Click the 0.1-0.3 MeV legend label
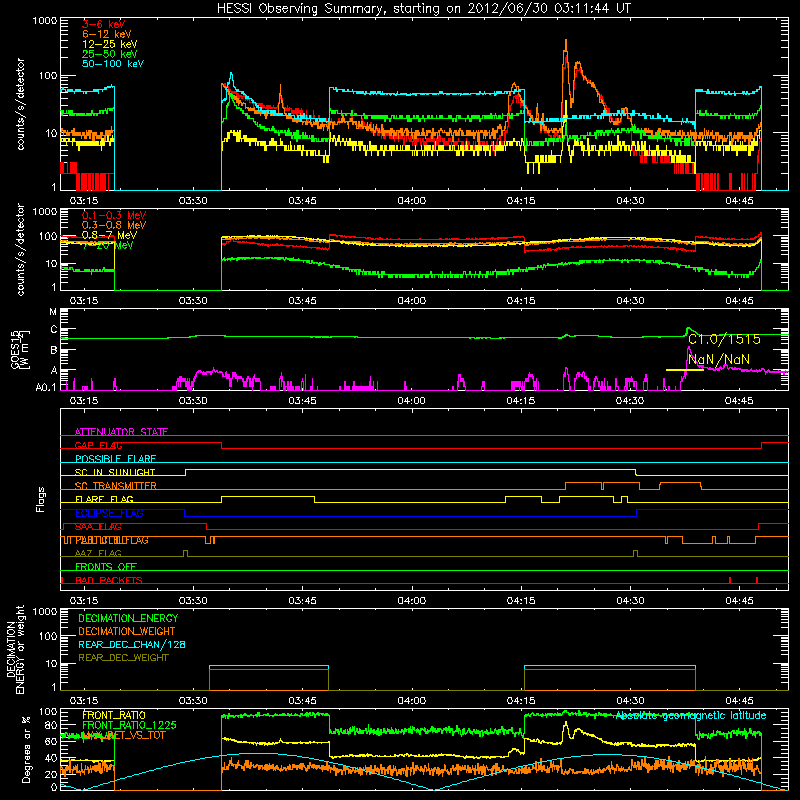This screenshot has width=800, height=800. 114,215
